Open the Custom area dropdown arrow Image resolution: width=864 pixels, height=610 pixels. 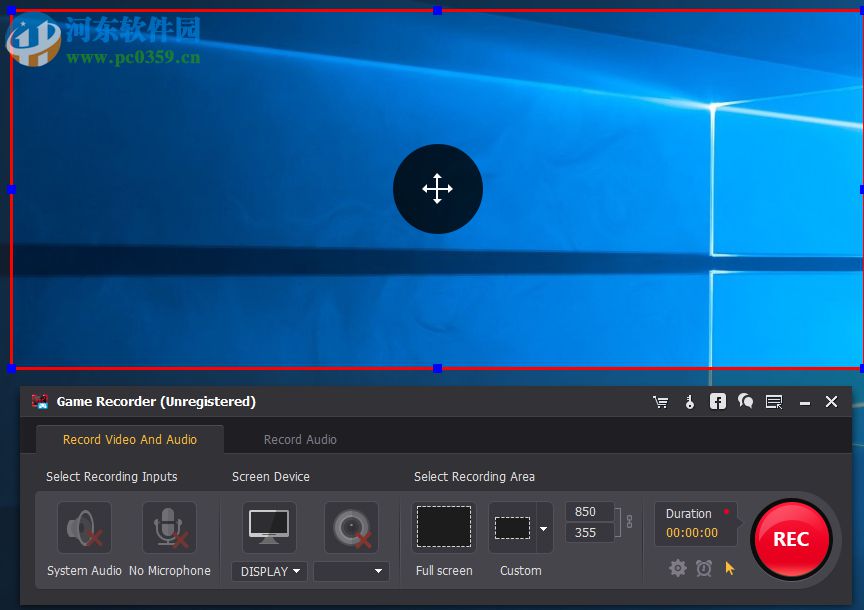pyautogui.click(x=543, y=527)
